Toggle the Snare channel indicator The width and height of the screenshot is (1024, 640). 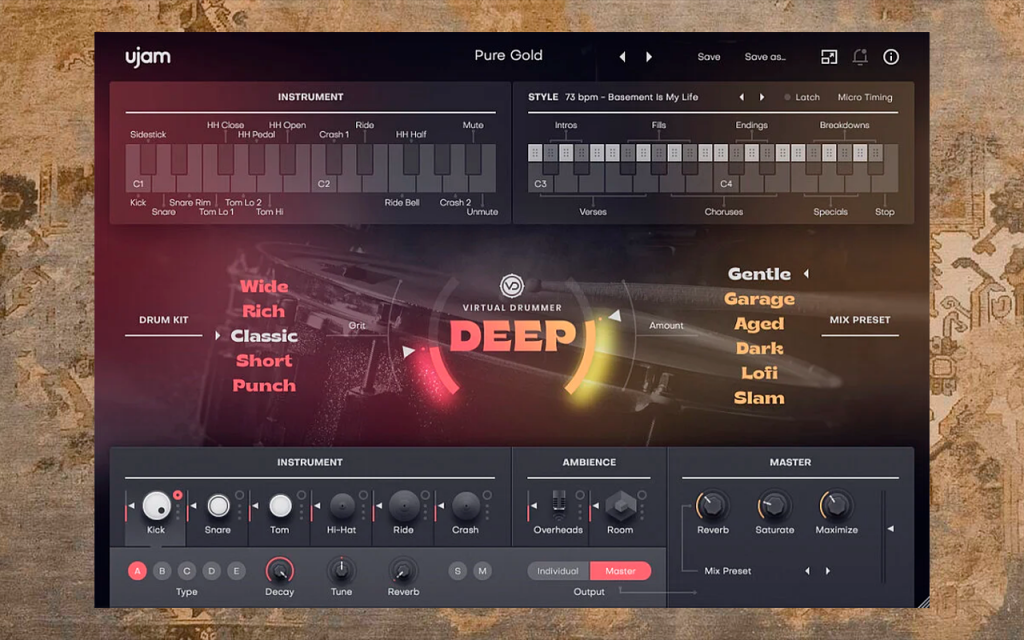coord(240,495)
